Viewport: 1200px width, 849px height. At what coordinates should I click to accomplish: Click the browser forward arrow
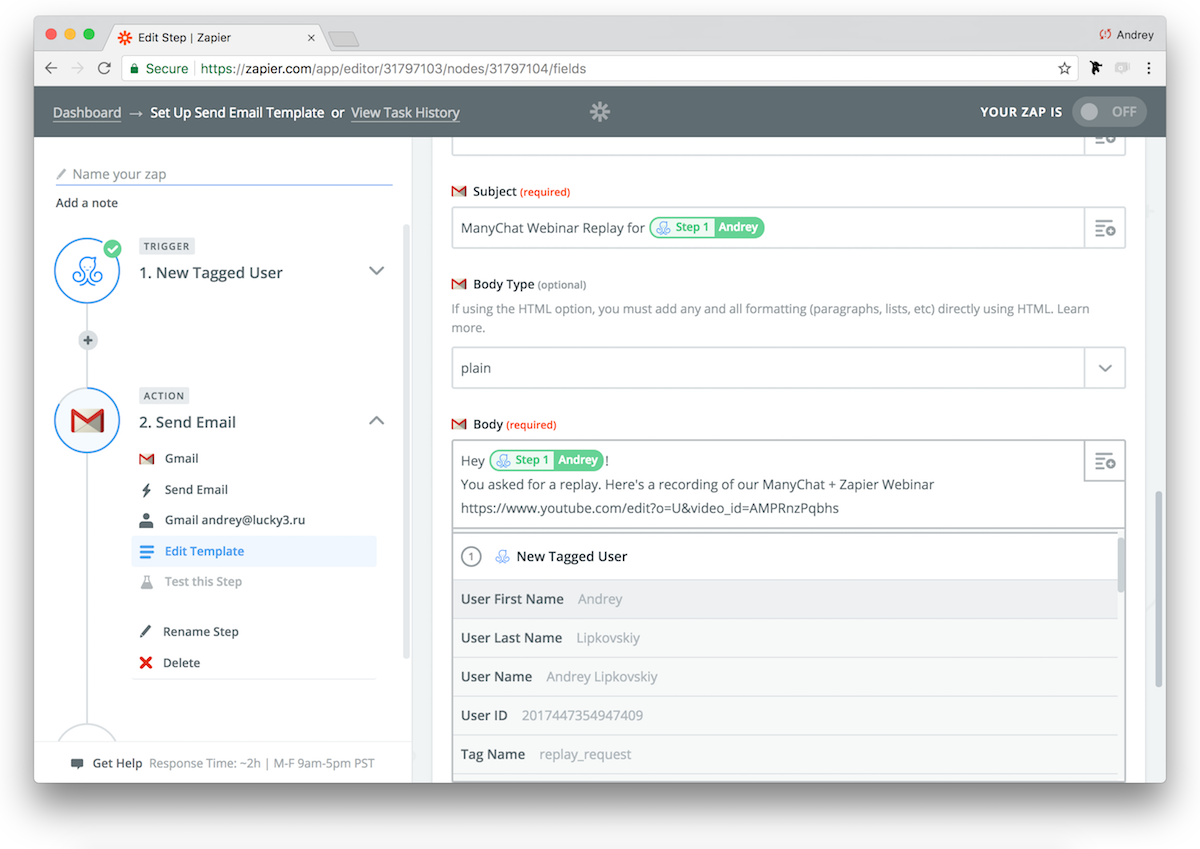coord(78,68)
